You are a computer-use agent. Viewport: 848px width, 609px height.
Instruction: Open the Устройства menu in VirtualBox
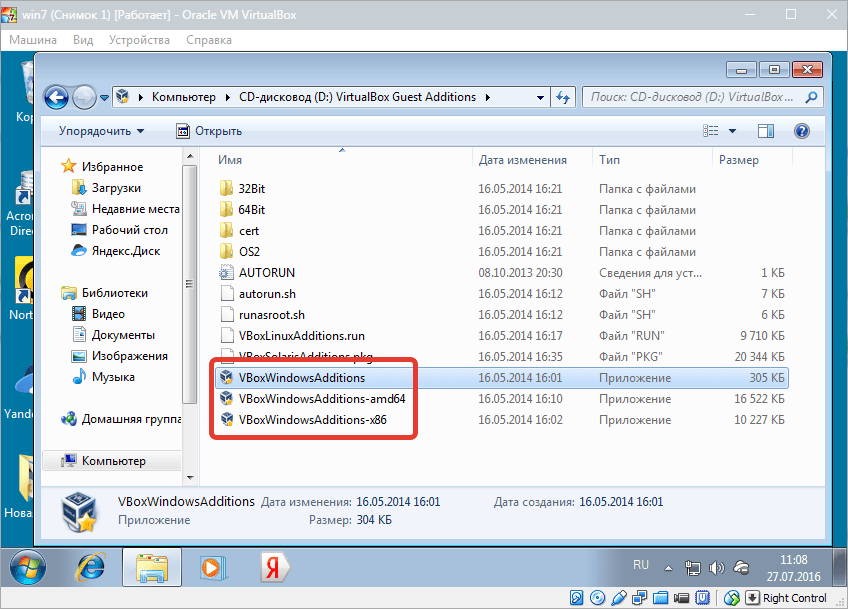140,40
